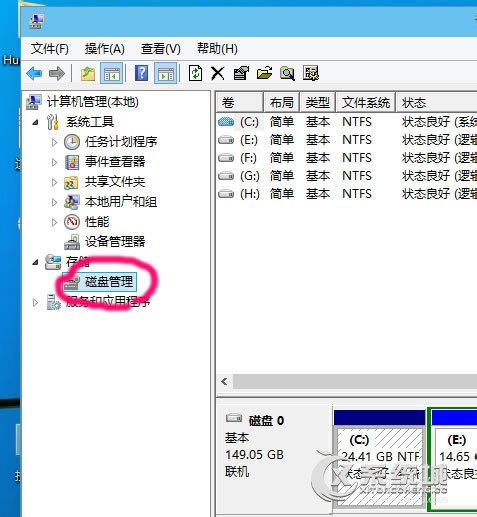Sort by the 卷 column header
This screenshot has height=517, width=477.
[240, 102]
